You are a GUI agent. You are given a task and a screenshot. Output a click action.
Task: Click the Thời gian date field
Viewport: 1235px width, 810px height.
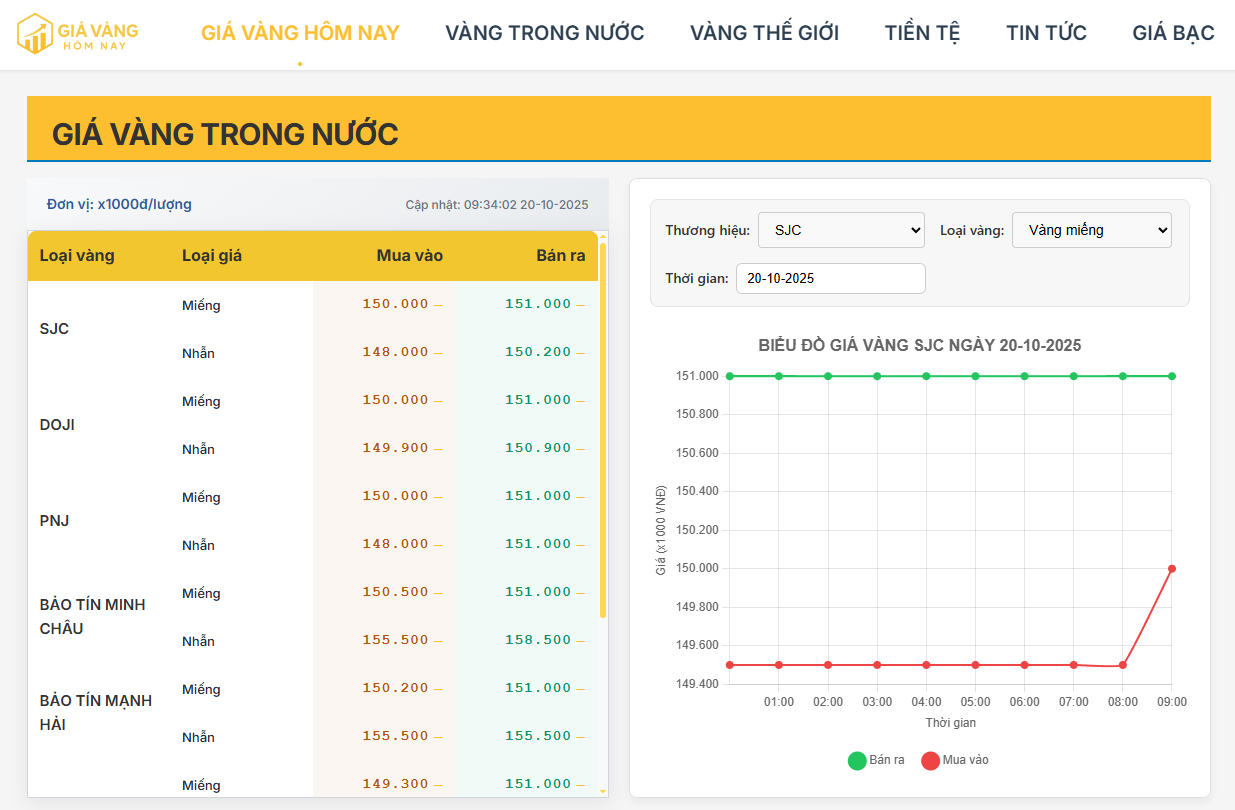click(830, 279)
